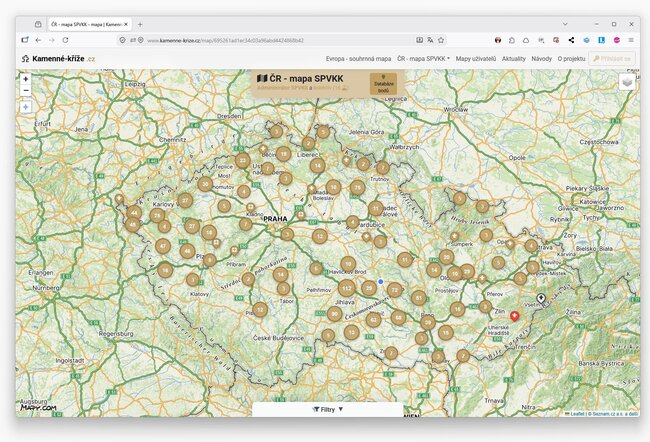Viewport: 650px width, 442px height.
Task: Click the 45 cluster marker at western border
Action: pyautogui.click(x=132, y=224)
